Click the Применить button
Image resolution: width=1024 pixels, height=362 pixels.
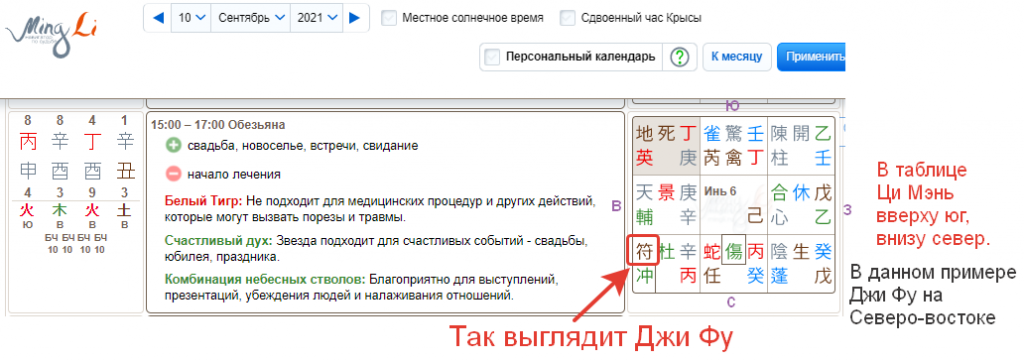point(812,57)
